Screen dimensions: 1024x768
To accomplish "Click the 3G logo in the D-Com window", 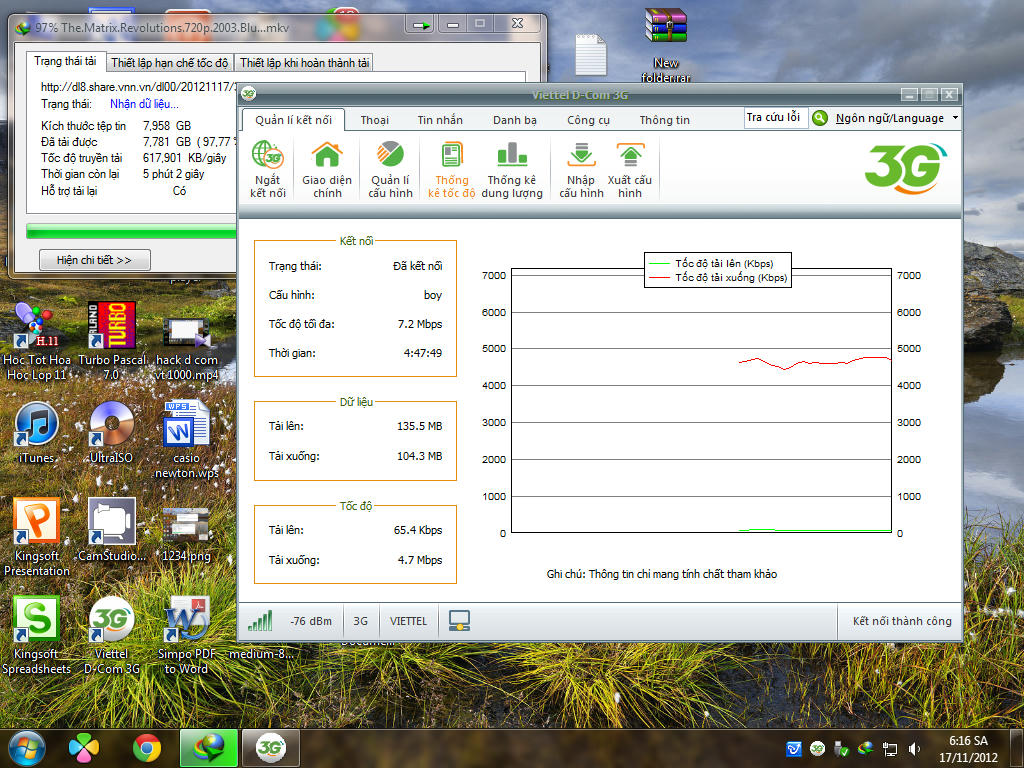I will click(906, 168).
